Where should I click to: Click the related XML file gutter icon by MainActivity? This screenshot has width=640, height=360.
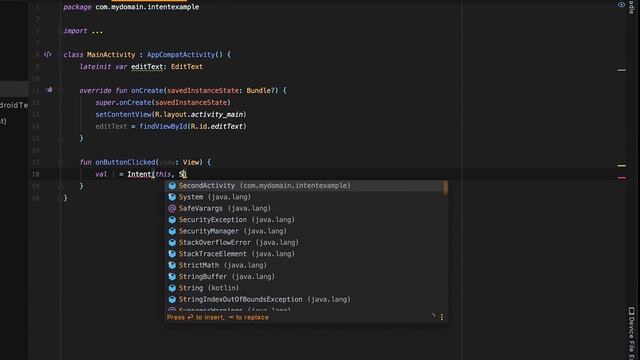coord(48,54)
